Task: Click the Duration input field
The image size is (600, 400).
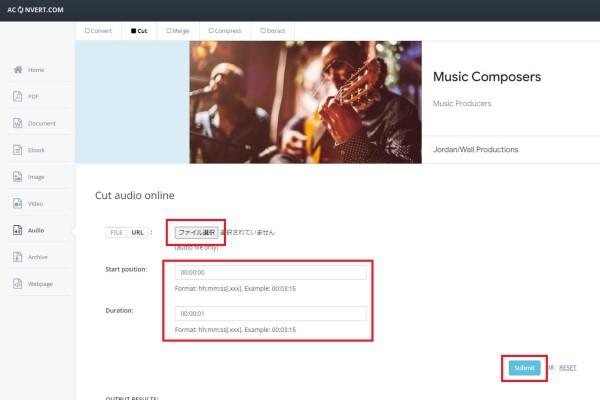Action: tap(271, 313)
